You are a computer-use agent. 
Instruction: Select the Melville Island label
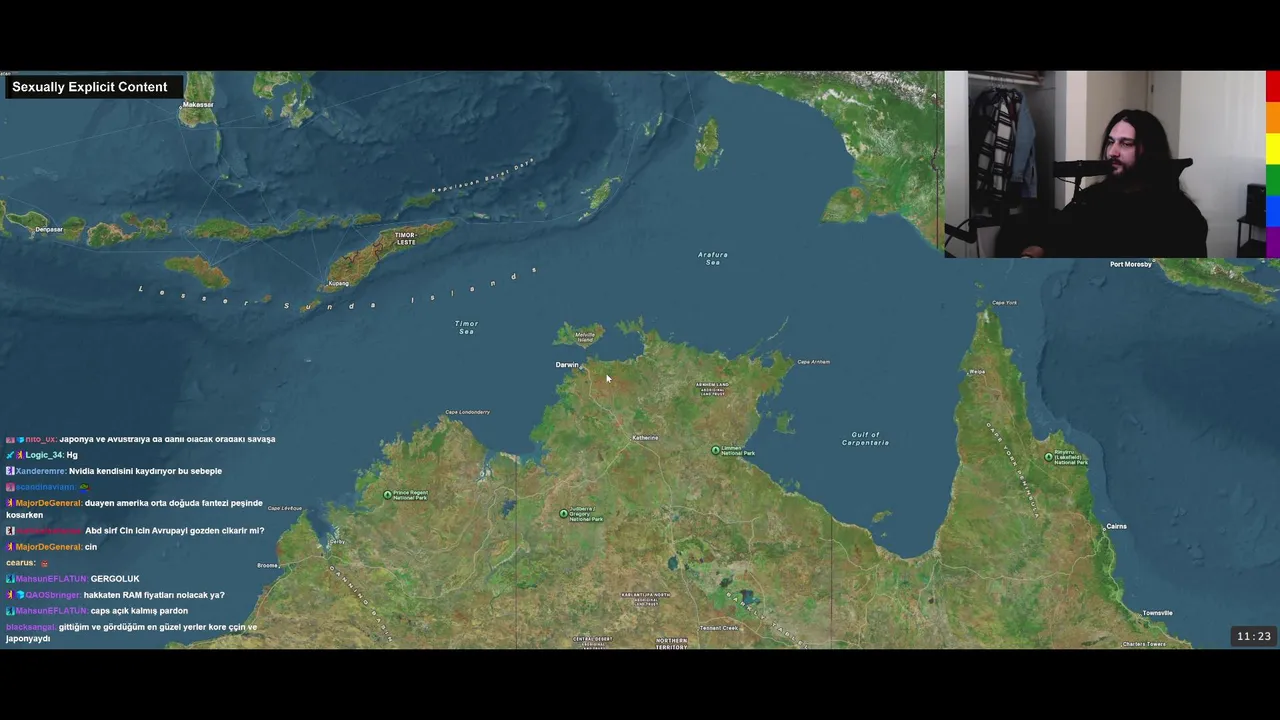click(x=585, y=337)
